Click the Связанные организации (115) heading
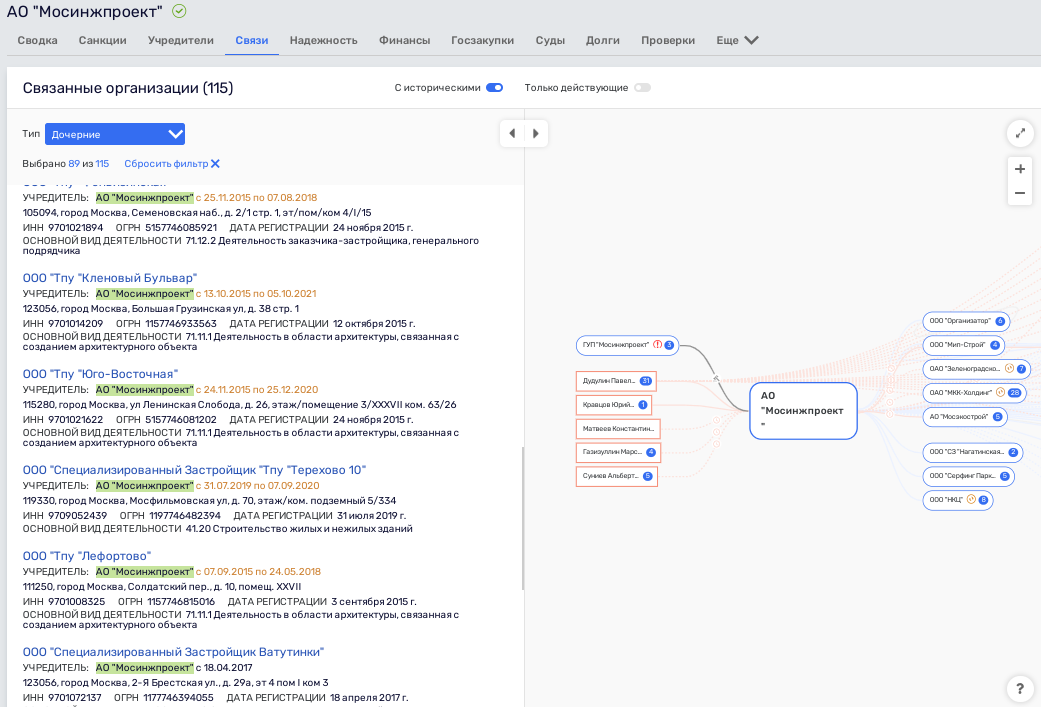This screenshot has height=707, width=1041. pyautogui.click(x=128, y=88)
